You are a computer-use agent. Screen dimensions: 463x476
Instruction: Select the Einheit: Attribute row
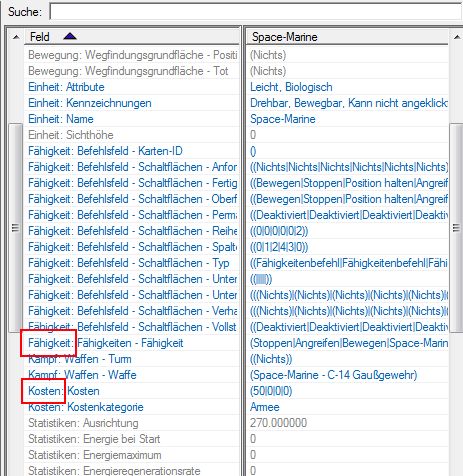(132, 87)
